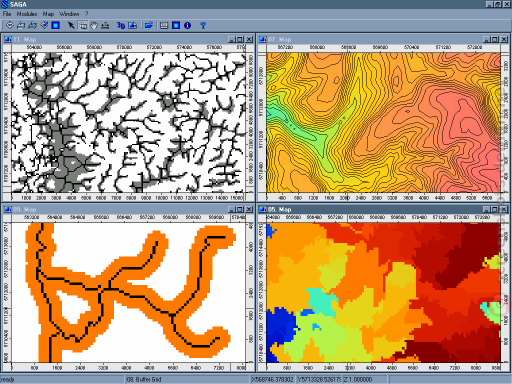Open the Window menu
The image size is (512, 384).
69,14
